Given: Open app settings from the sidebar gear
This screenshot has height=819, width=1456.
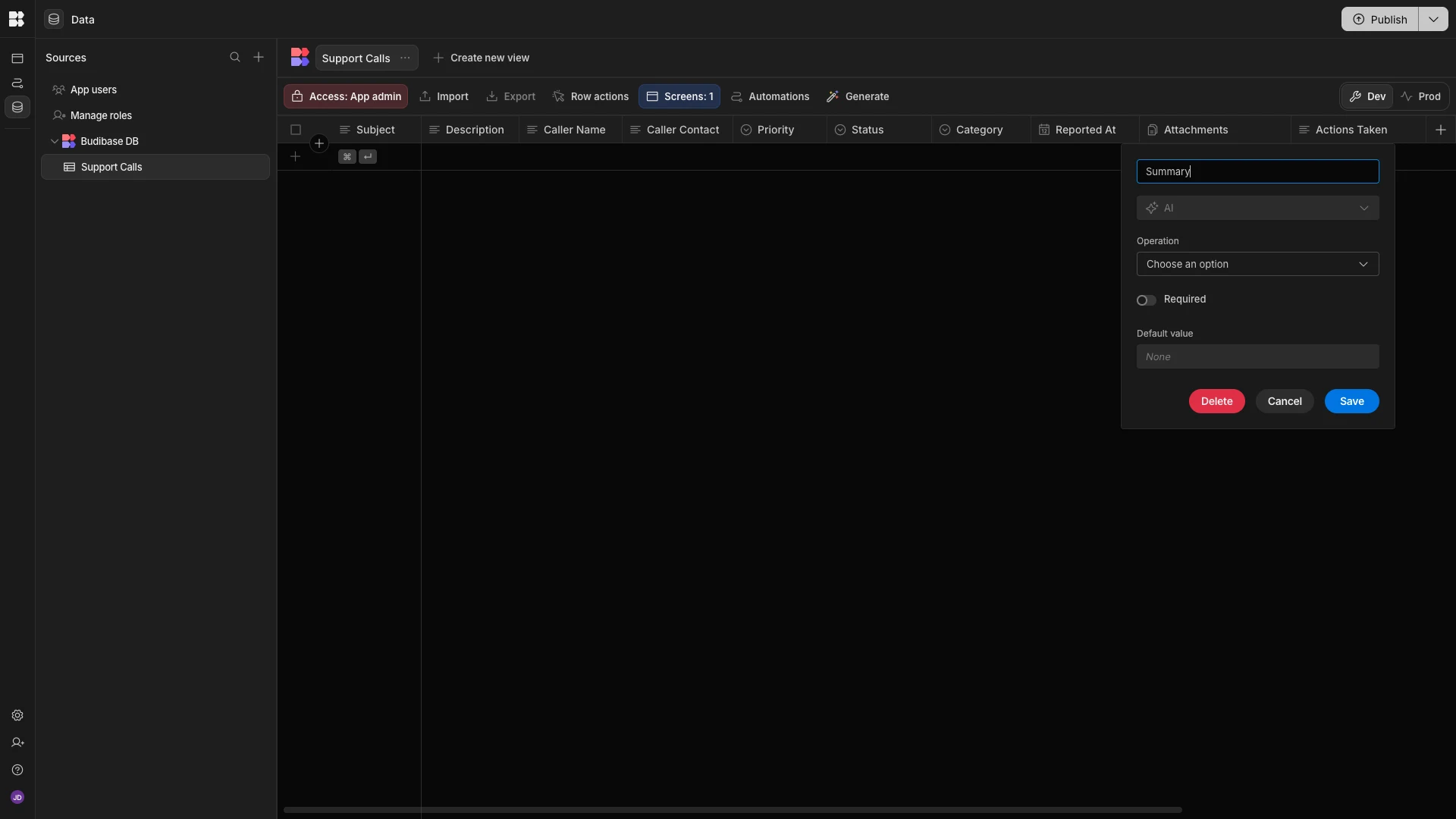Looking at the screenshot, I should click(17, 716).
